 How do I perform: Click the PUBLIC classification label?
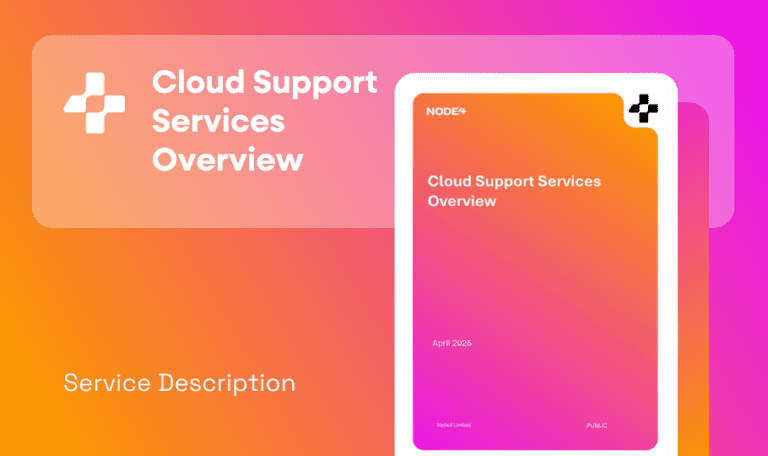[x=597, y=426]
